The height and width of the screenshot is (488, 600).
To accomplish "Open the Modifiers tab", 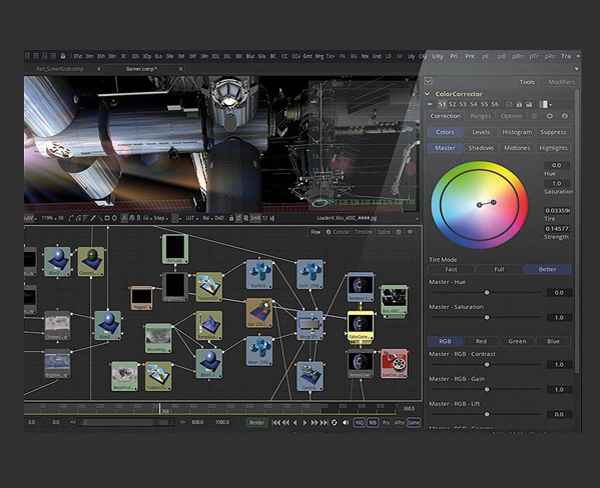I will coord(561,82).
